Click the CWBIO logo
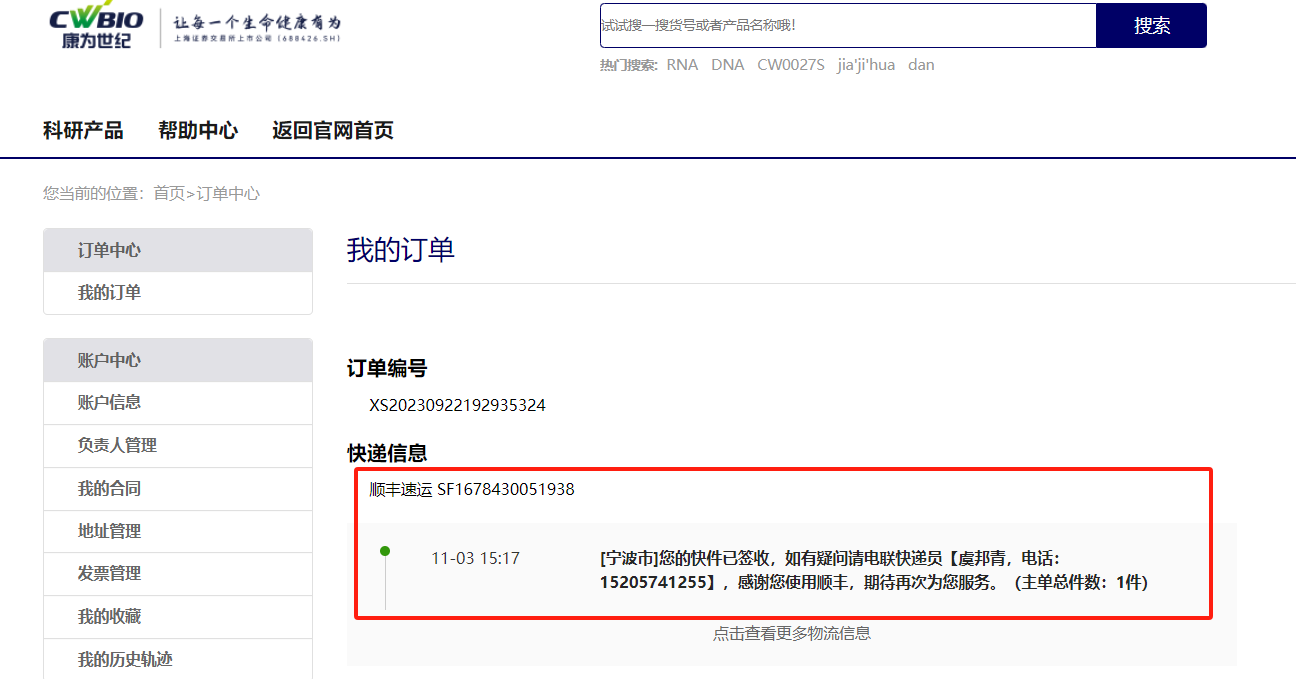1296x679 pixels. [97, 28]
